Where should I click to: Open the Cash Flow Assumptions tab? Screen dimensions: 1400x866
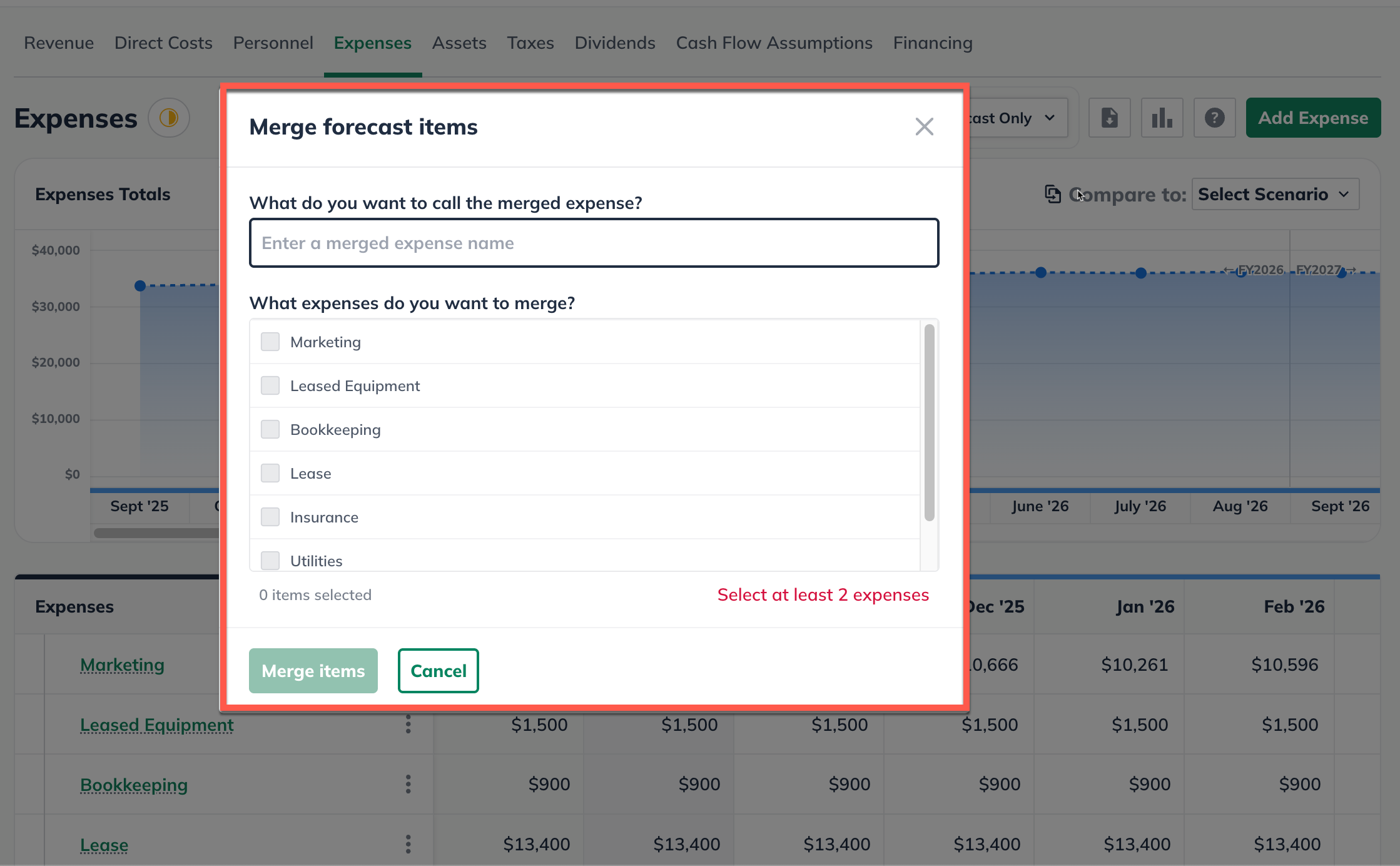tap(774, 43)
